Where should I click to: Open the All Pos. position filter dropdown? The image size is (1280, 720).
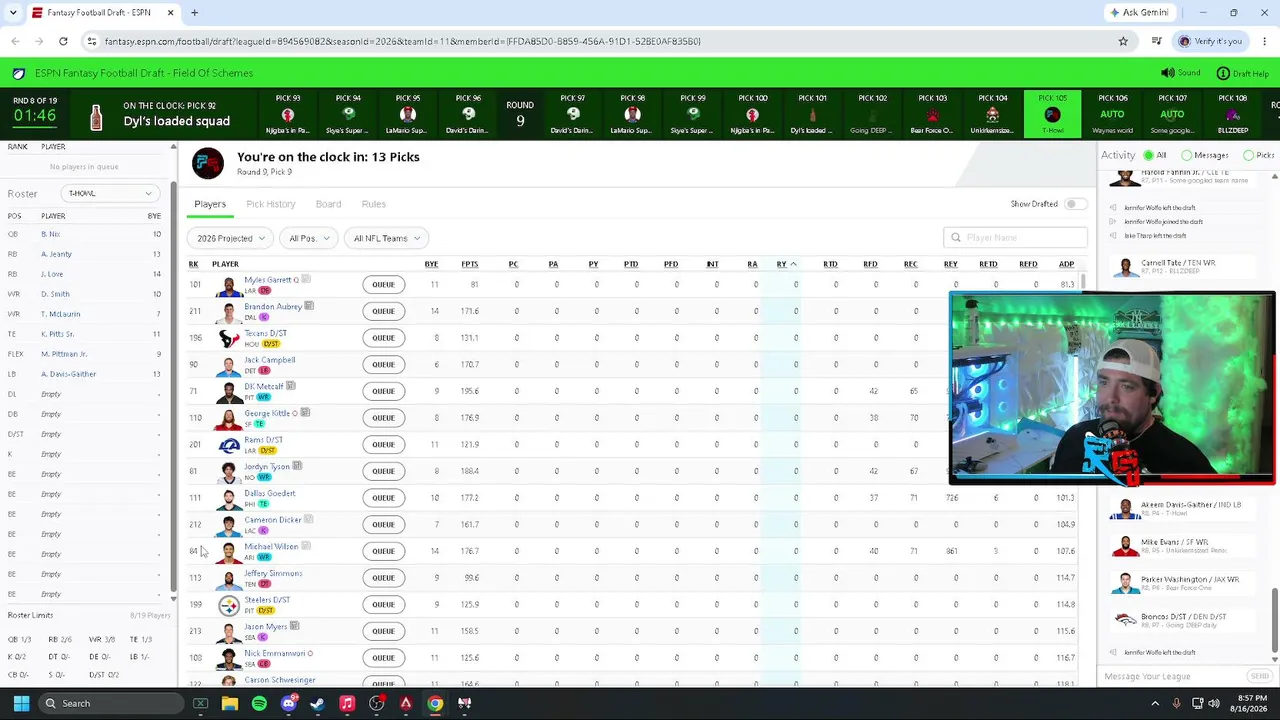(307, 238)
